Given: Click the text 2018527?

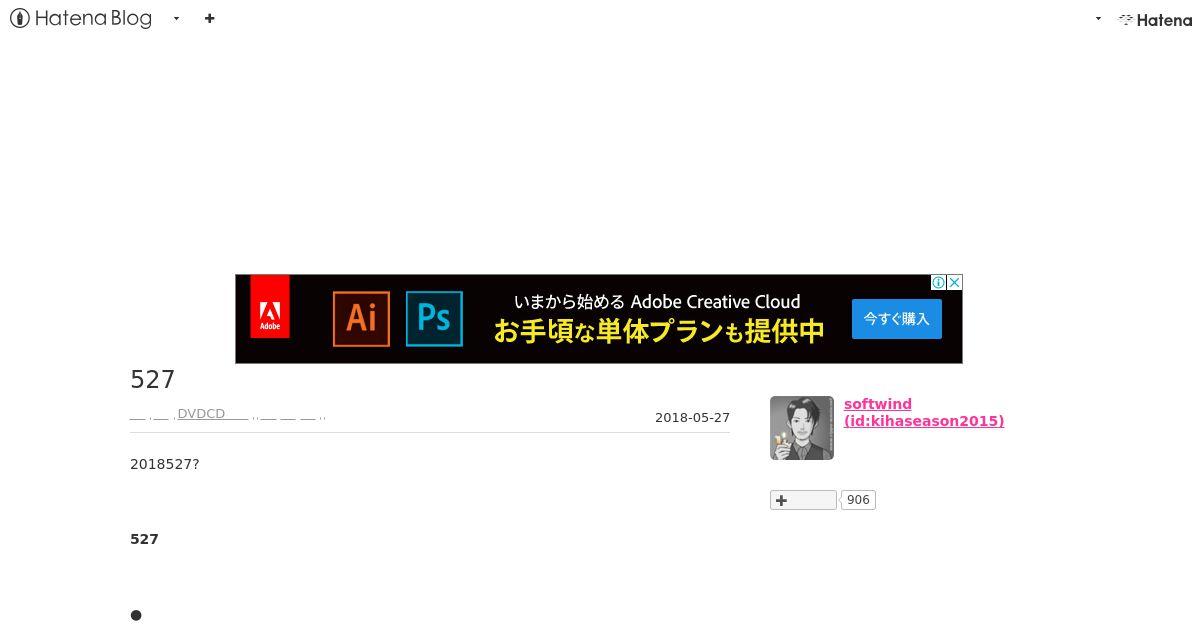Looking at the screenshot, I should coord(165,464).
